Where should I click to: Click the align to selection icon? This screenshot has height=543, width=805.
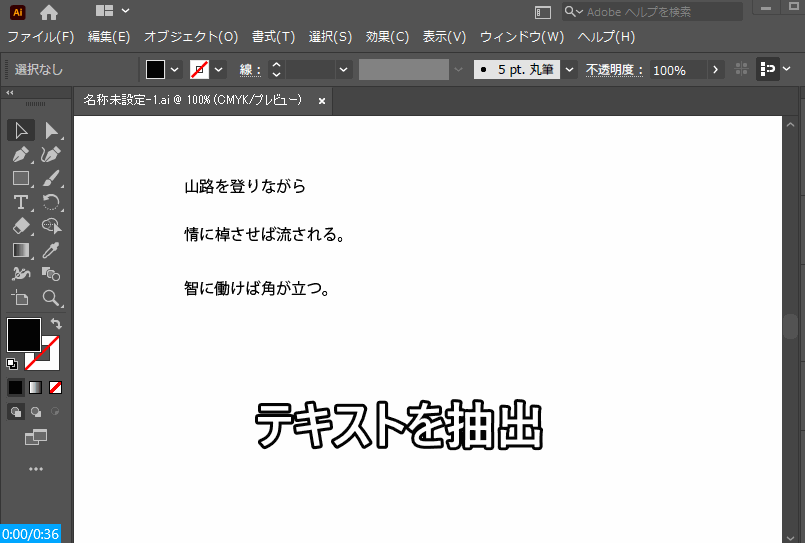pos(768,69)
